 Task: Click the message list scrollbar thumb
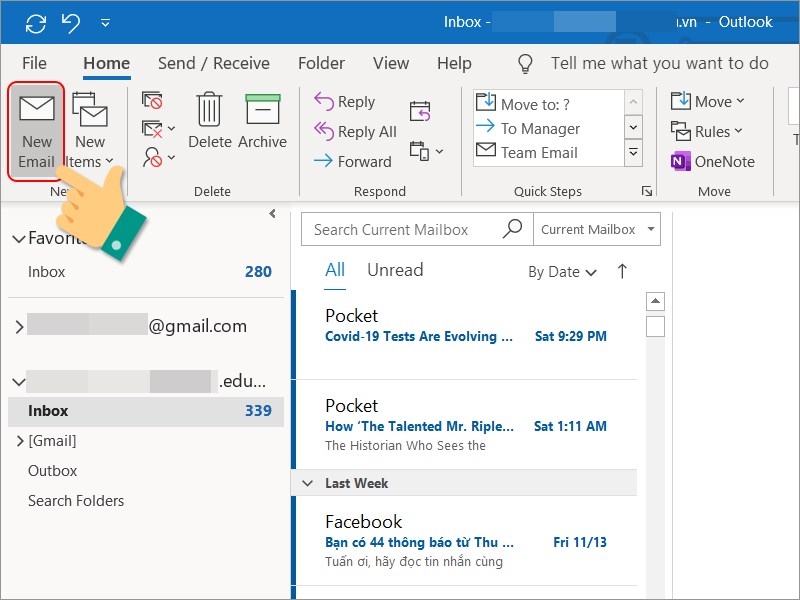coord(655,327)
